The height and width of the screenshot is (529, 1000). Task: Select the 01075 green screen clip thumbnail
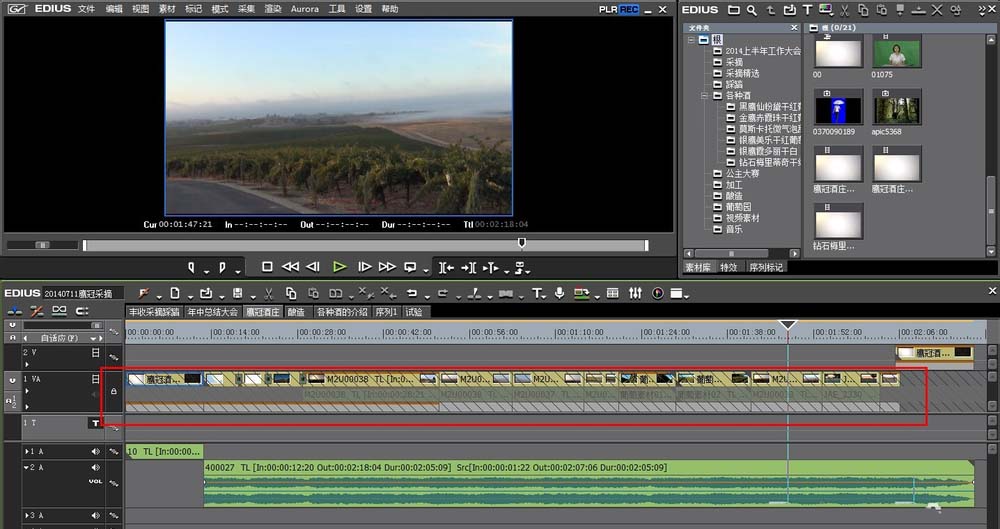896,54
